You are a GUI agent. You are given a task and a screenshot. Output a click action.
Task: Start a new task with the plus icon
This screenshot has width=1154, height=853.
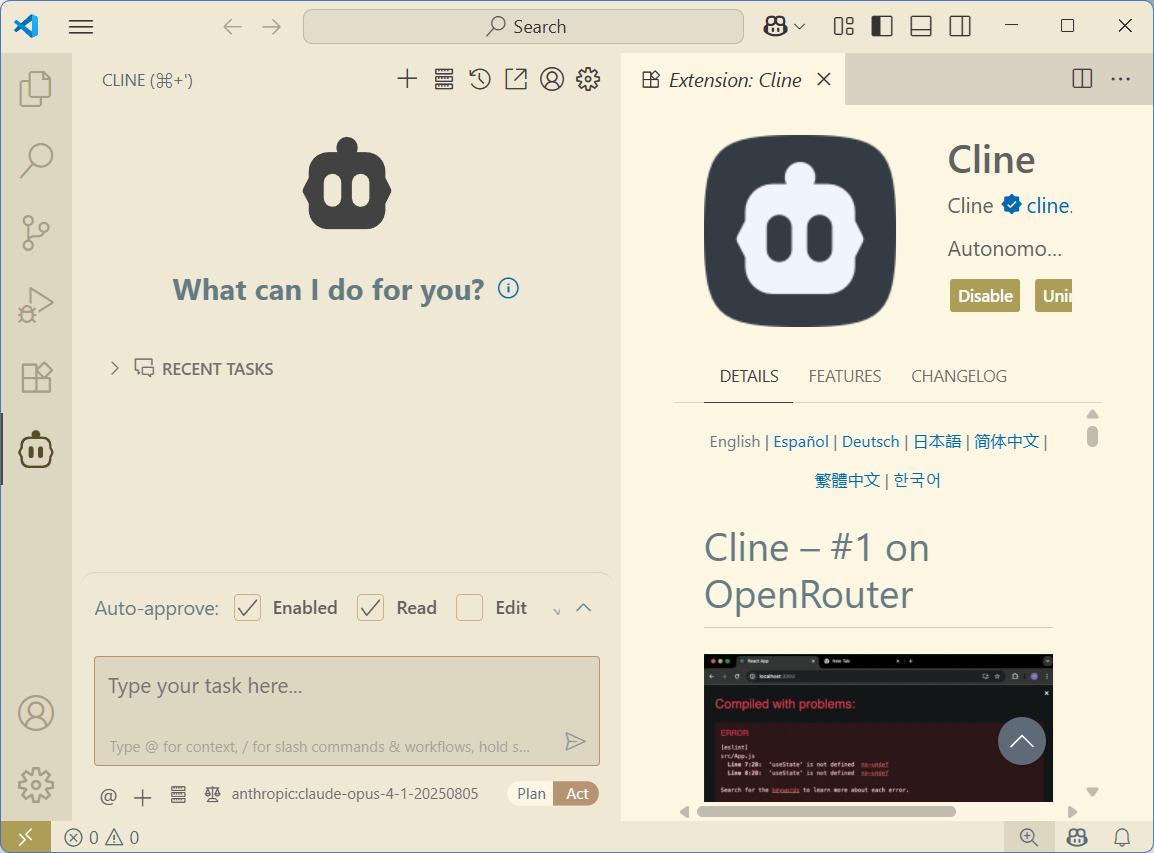tap(407, 79)
